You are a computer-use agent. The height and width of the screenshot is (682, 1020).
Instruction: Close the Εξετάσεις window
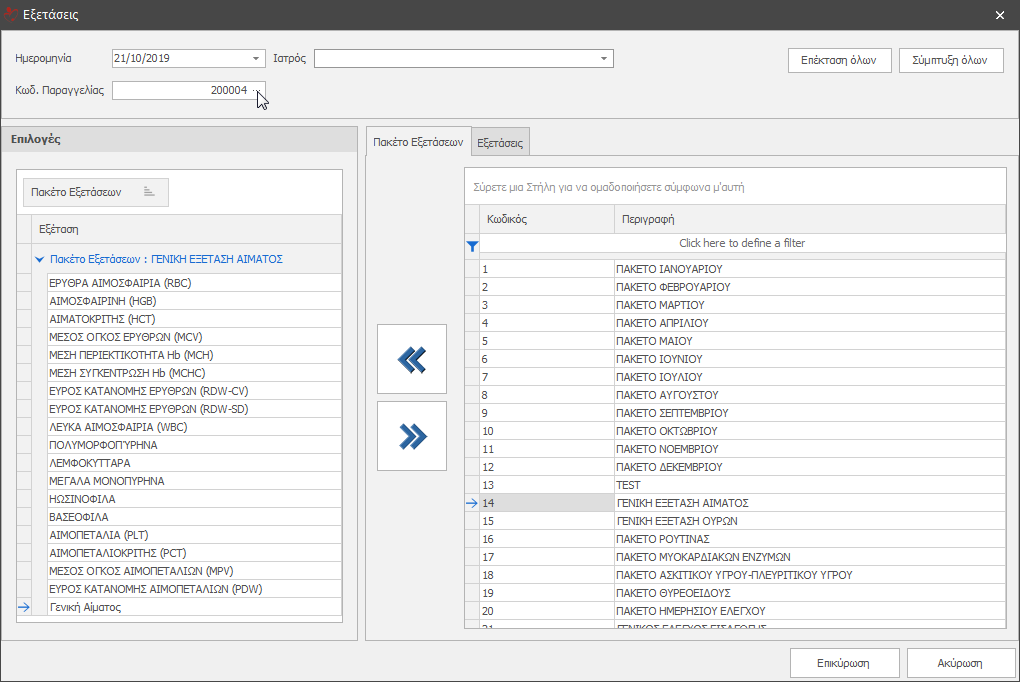point(1000,15)
